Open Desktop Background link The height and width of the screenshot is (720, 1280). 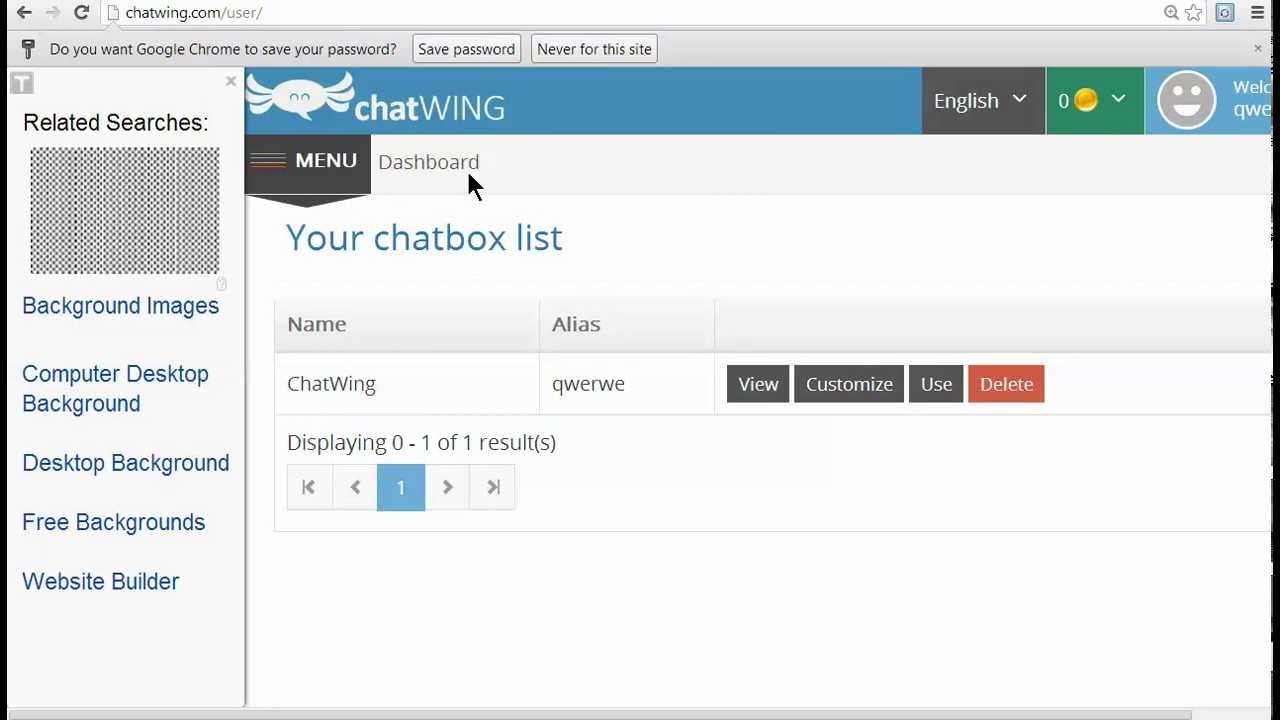click(126, 463)
